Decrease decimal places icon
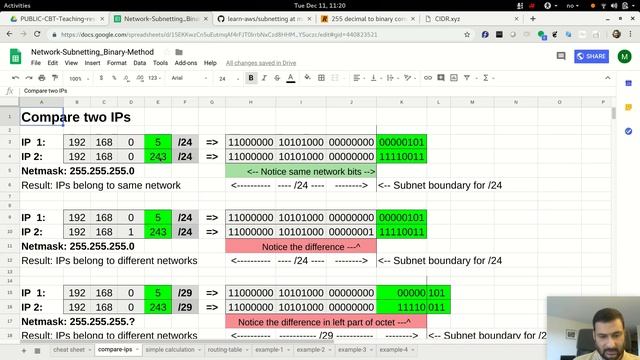Image resolution: width=640 pixels, height=360 pixels. 127,78
